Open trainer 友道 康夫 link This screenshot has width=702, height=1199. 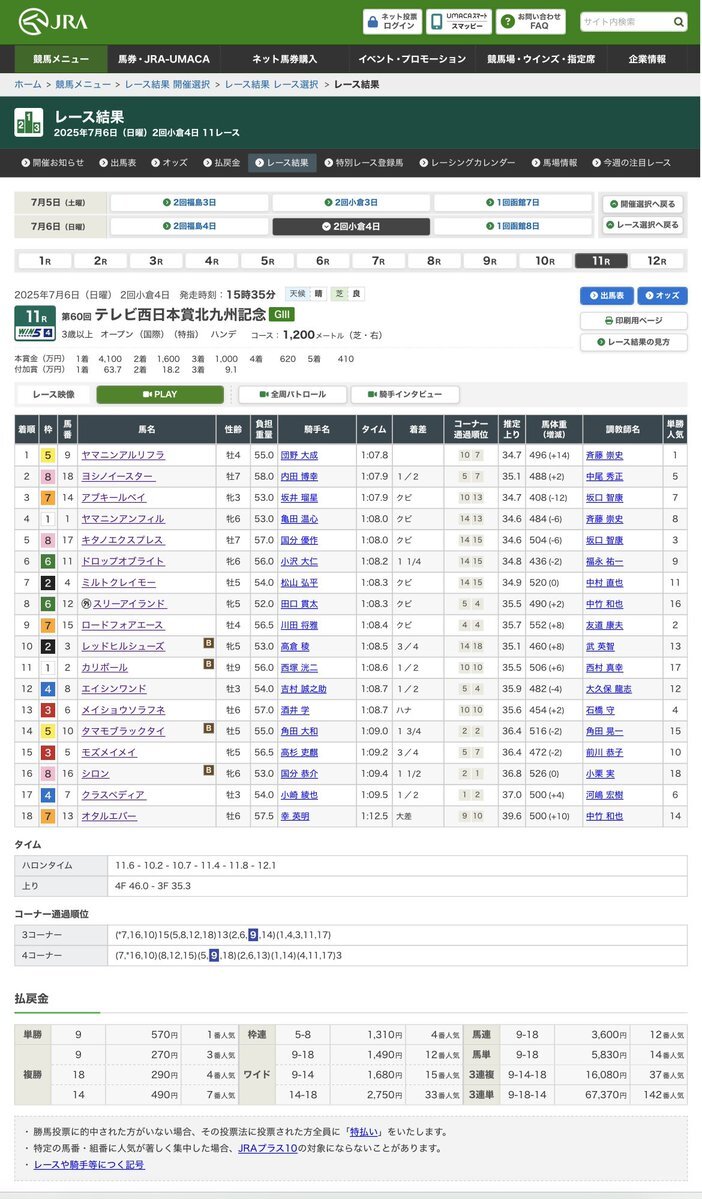[605, 625]
